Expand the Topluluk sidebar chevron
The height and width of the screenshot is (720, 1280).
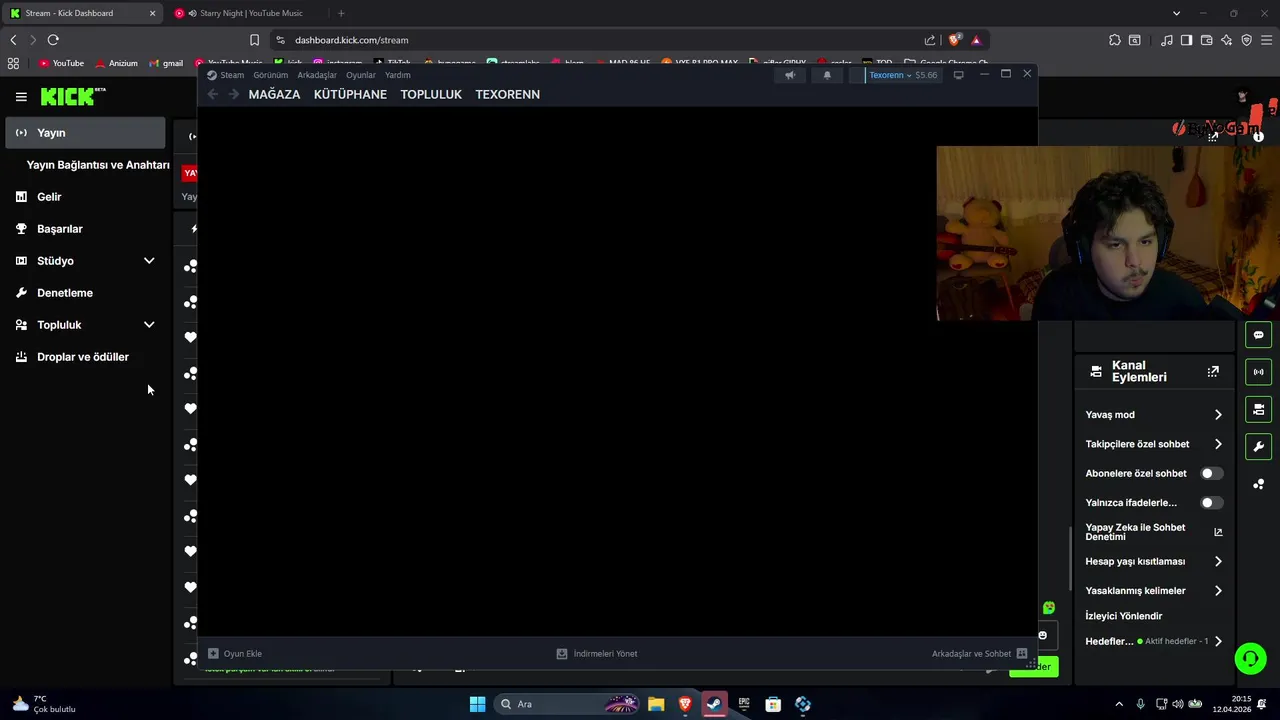(x=149, y=325)
